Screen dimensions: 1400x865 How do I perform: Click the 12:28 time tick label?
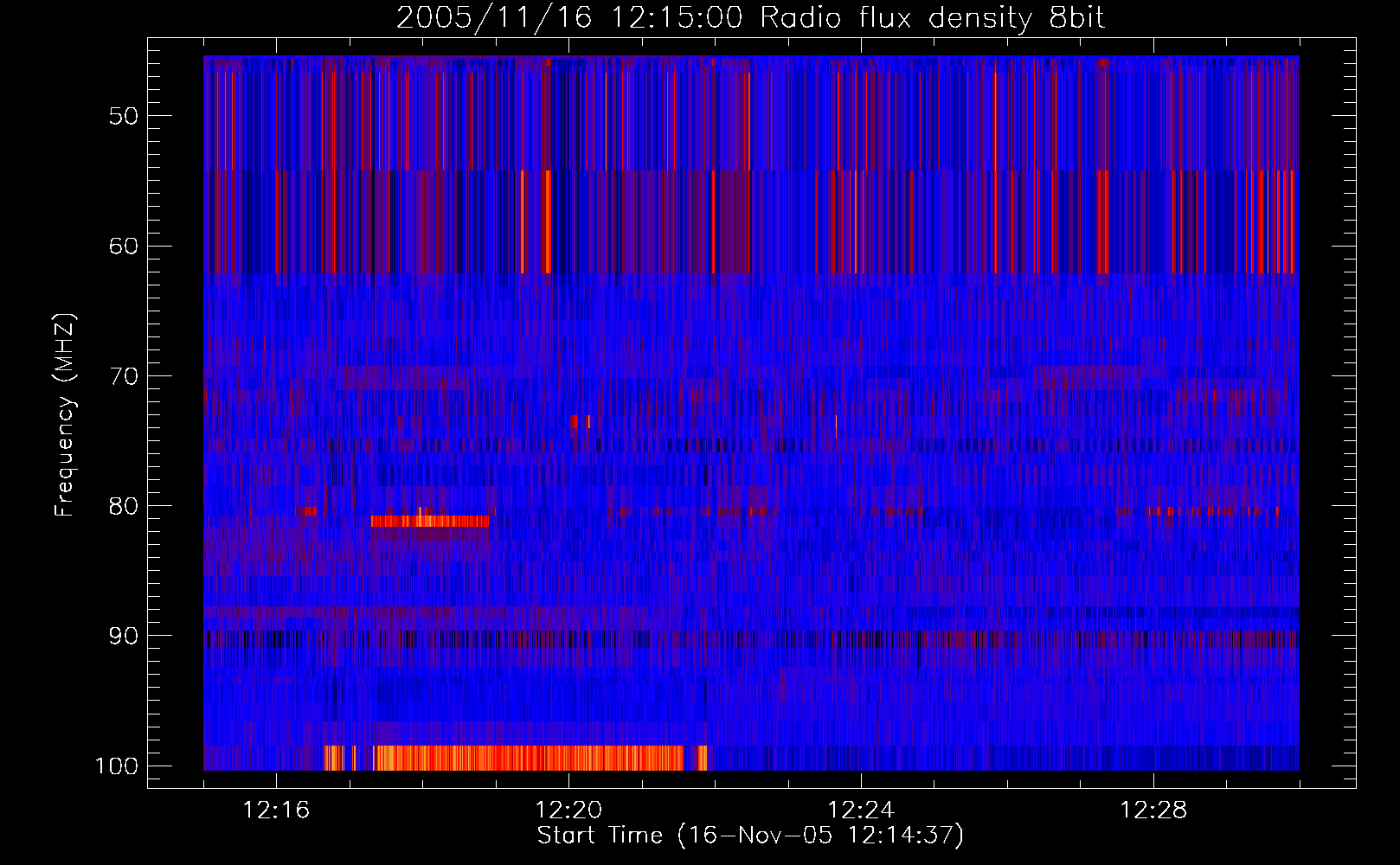tap(1153, 811)
